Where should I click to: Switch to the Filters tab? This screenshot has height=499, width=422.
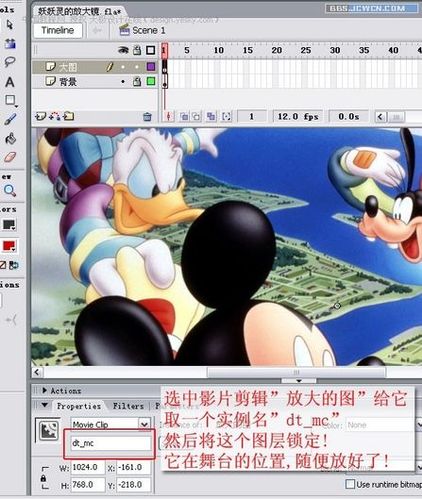(128, 406)
